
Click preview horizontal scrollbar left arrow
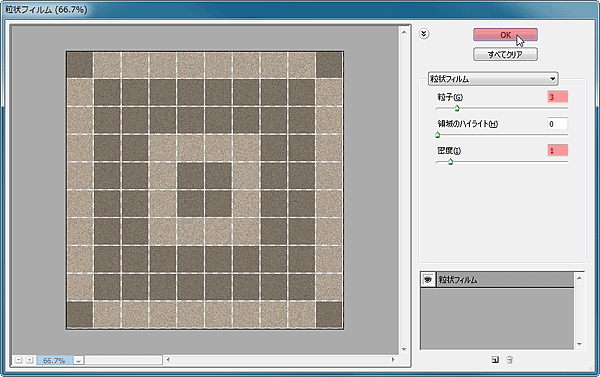[168, 360]
